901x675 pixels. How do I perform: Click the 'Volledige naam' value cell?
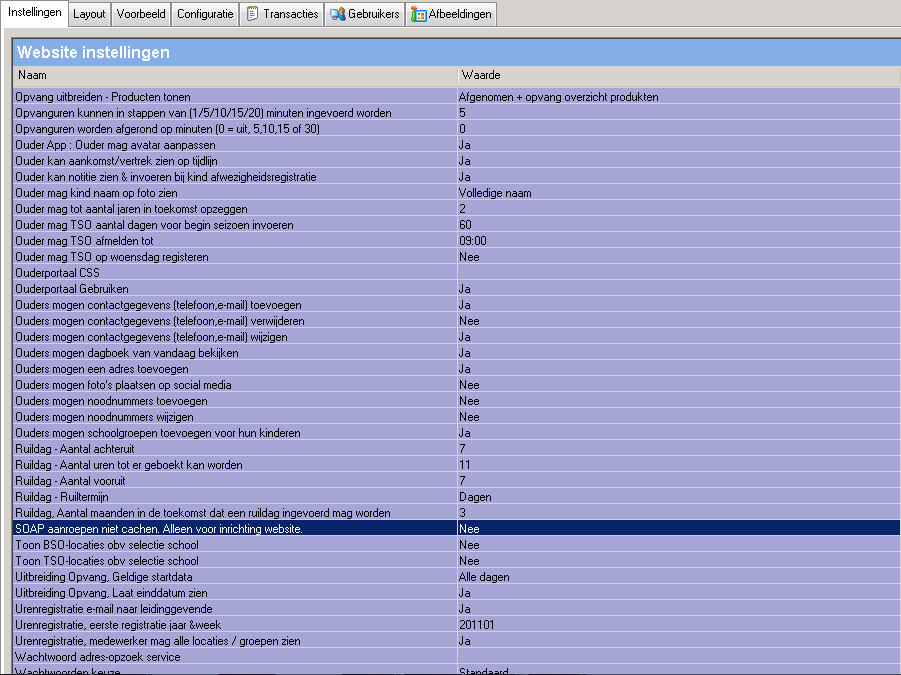pyautogui.click(x=495, y=193)
